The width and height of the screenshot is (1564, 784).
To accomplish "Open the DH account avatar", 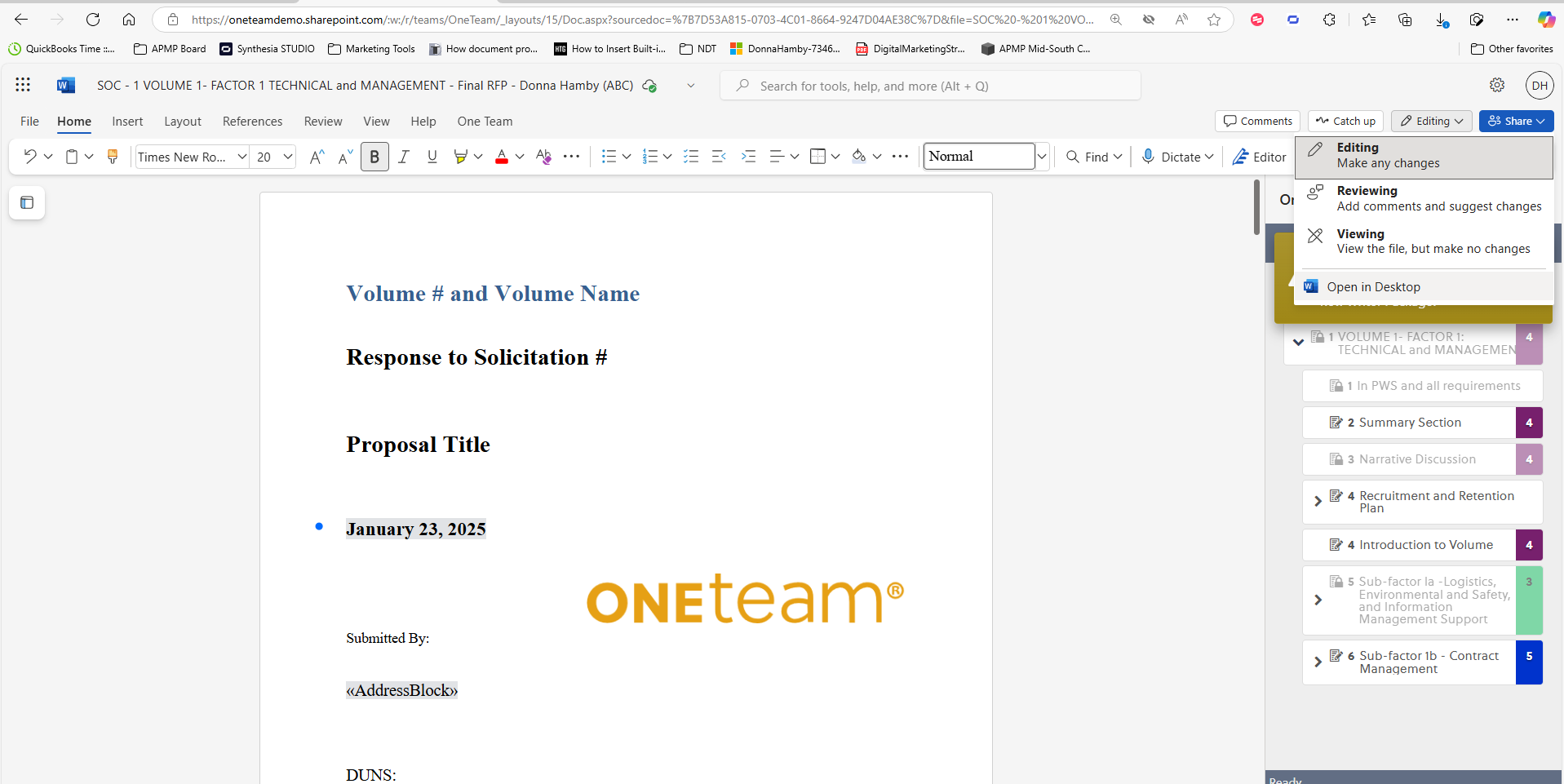I will (x=1540, y=85).
